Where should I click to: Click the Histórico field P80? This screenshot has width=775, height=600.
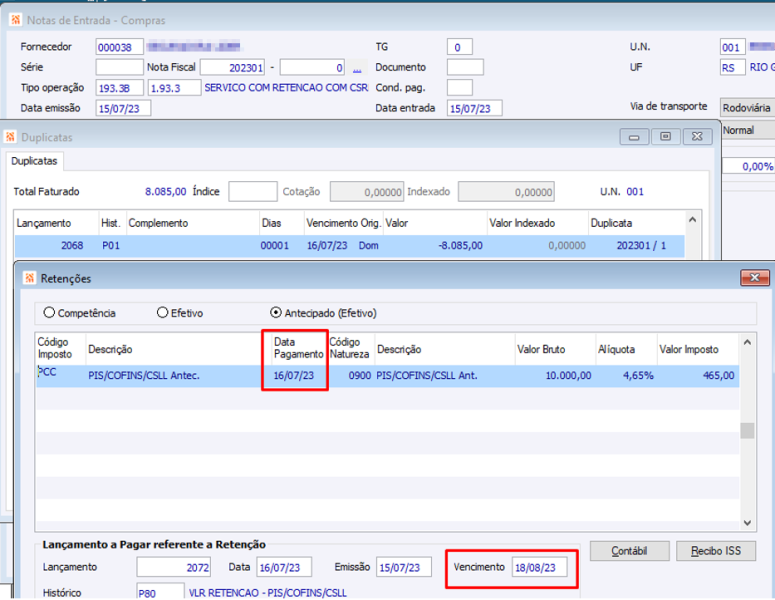click(160, 592)
